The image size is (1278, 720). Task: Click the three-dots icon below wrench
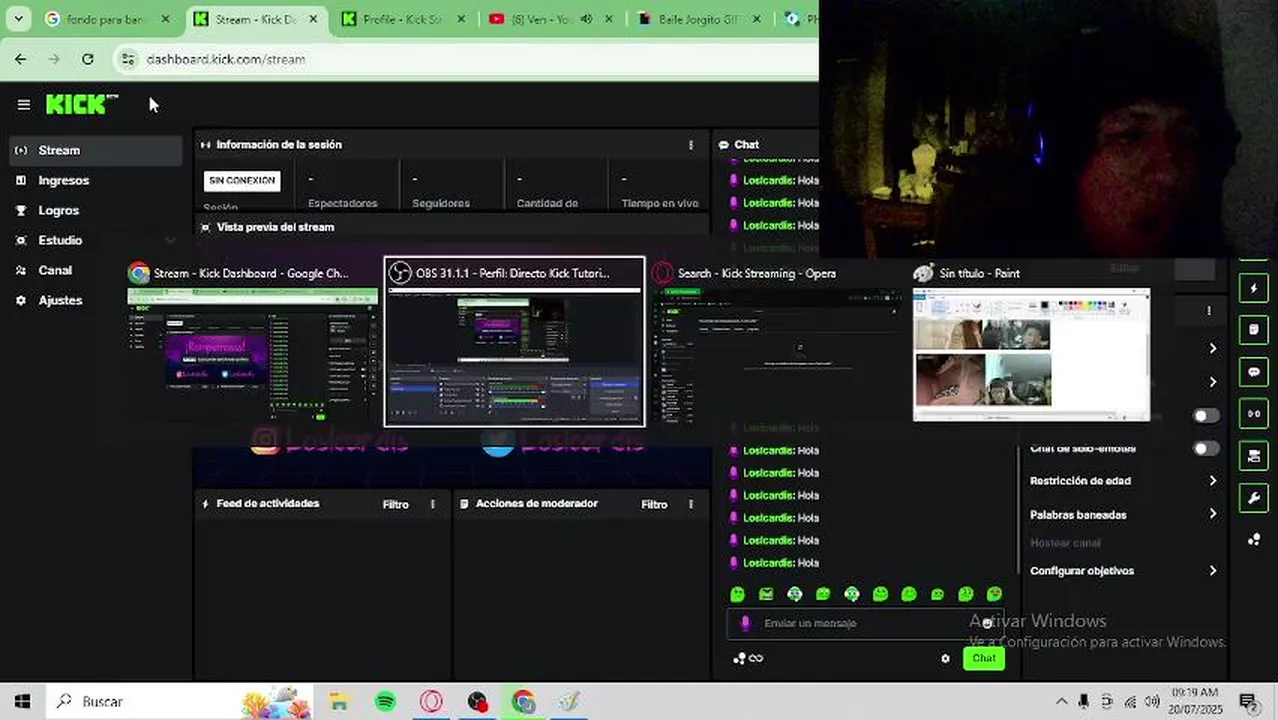tap(1253, 540)
